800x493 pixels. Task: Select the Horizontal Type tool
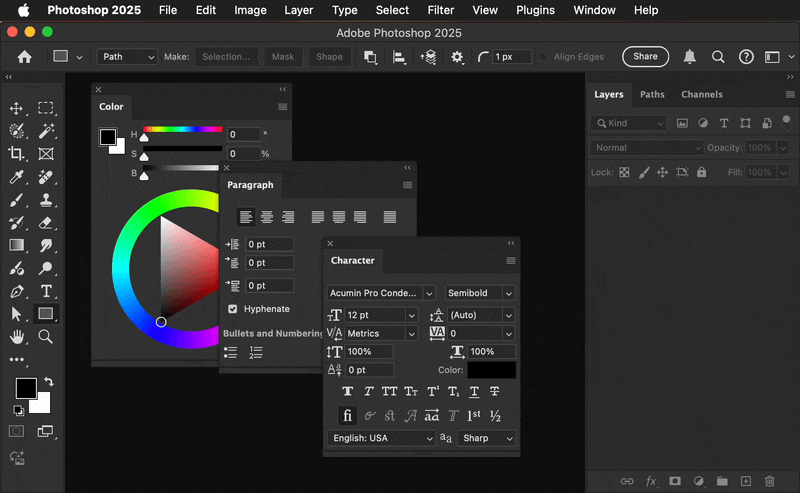tap(45, 291)
